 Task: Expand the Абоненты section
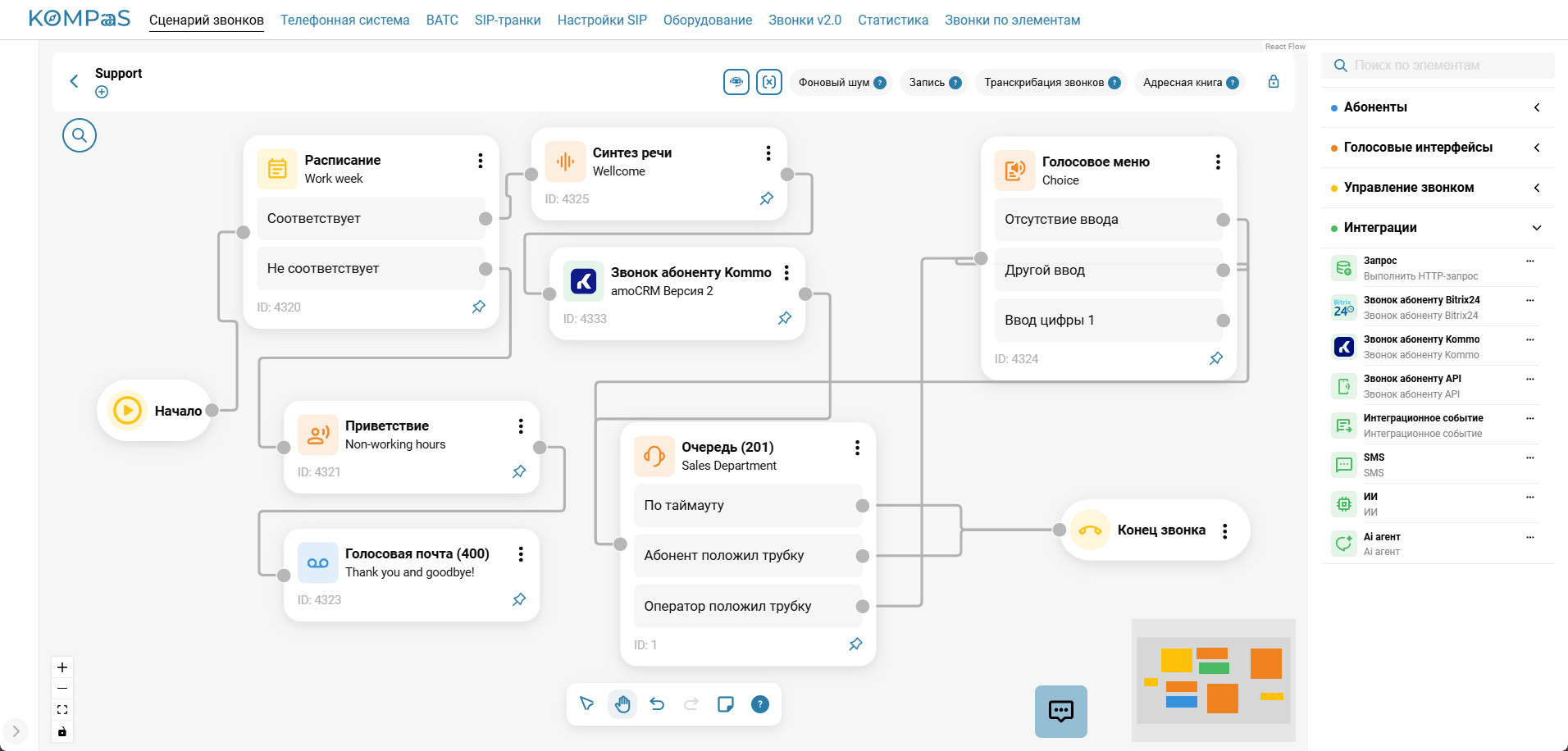pos(1537,107)
